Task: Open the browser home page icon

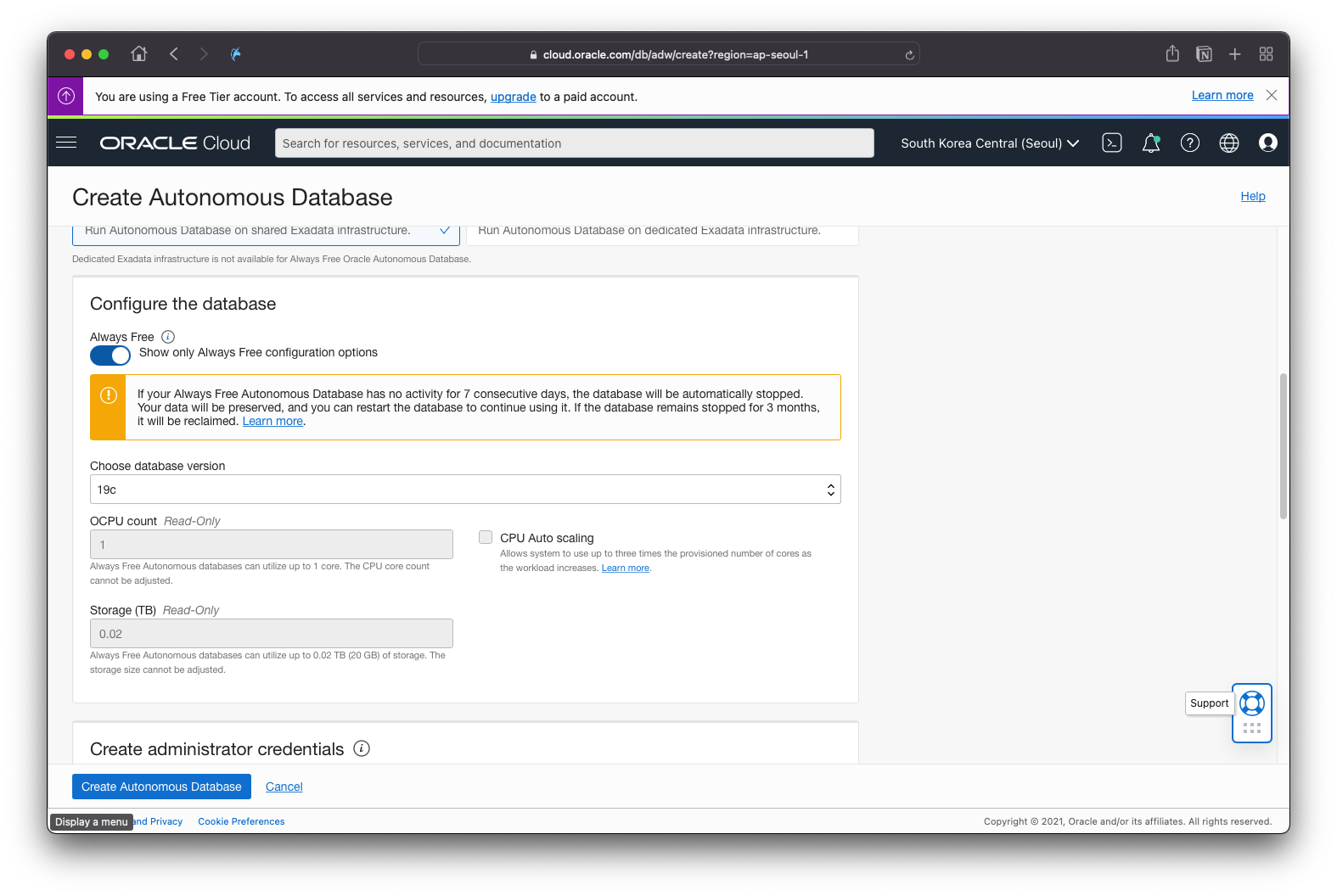Action: (139, 54)
